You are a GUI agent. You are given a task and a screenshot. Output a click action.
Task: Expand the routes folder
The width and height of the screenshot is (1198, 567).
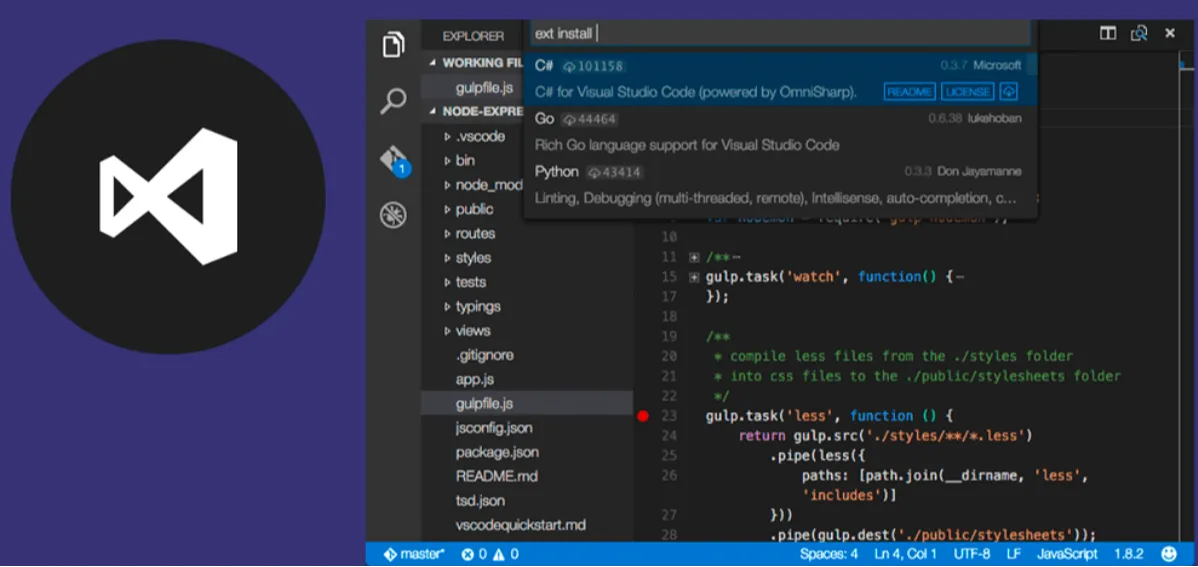pos(448,234)
